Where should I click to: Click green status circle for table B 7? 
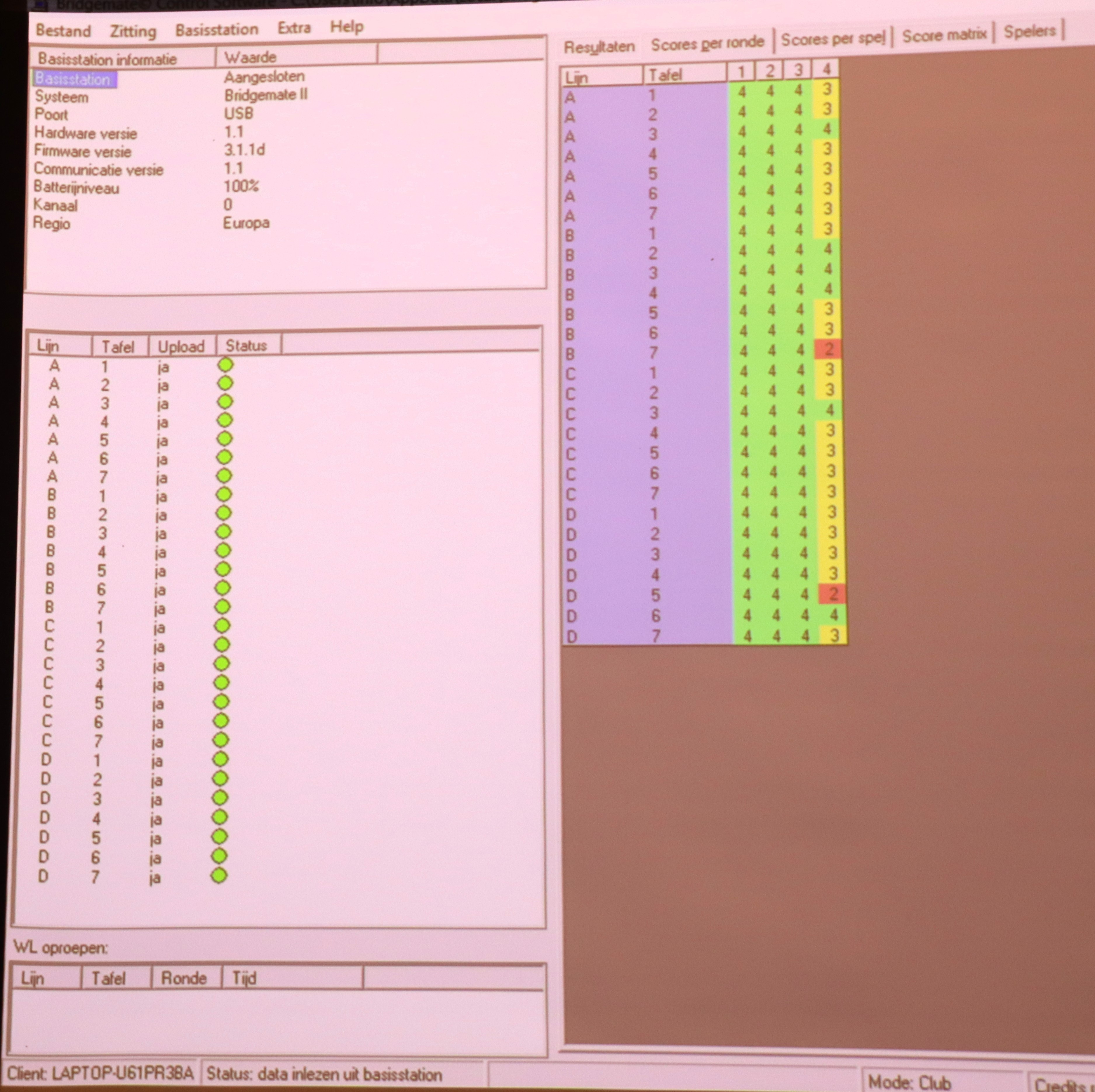pyautogui.click(x=223, y=606)
